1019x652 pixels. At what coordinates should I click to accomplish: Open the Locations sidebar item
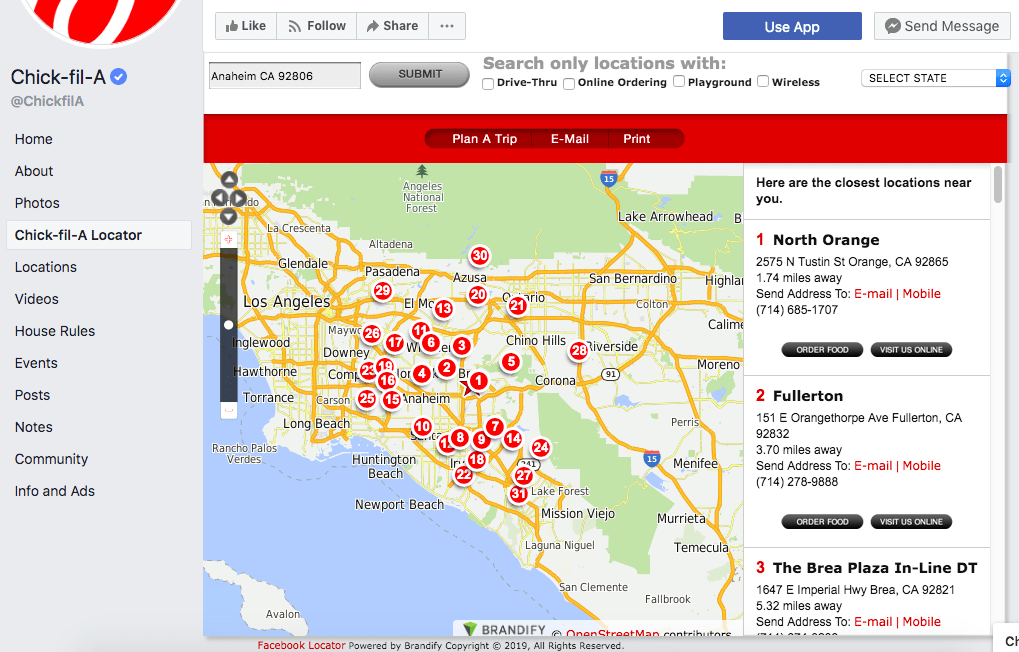point(45,267)
